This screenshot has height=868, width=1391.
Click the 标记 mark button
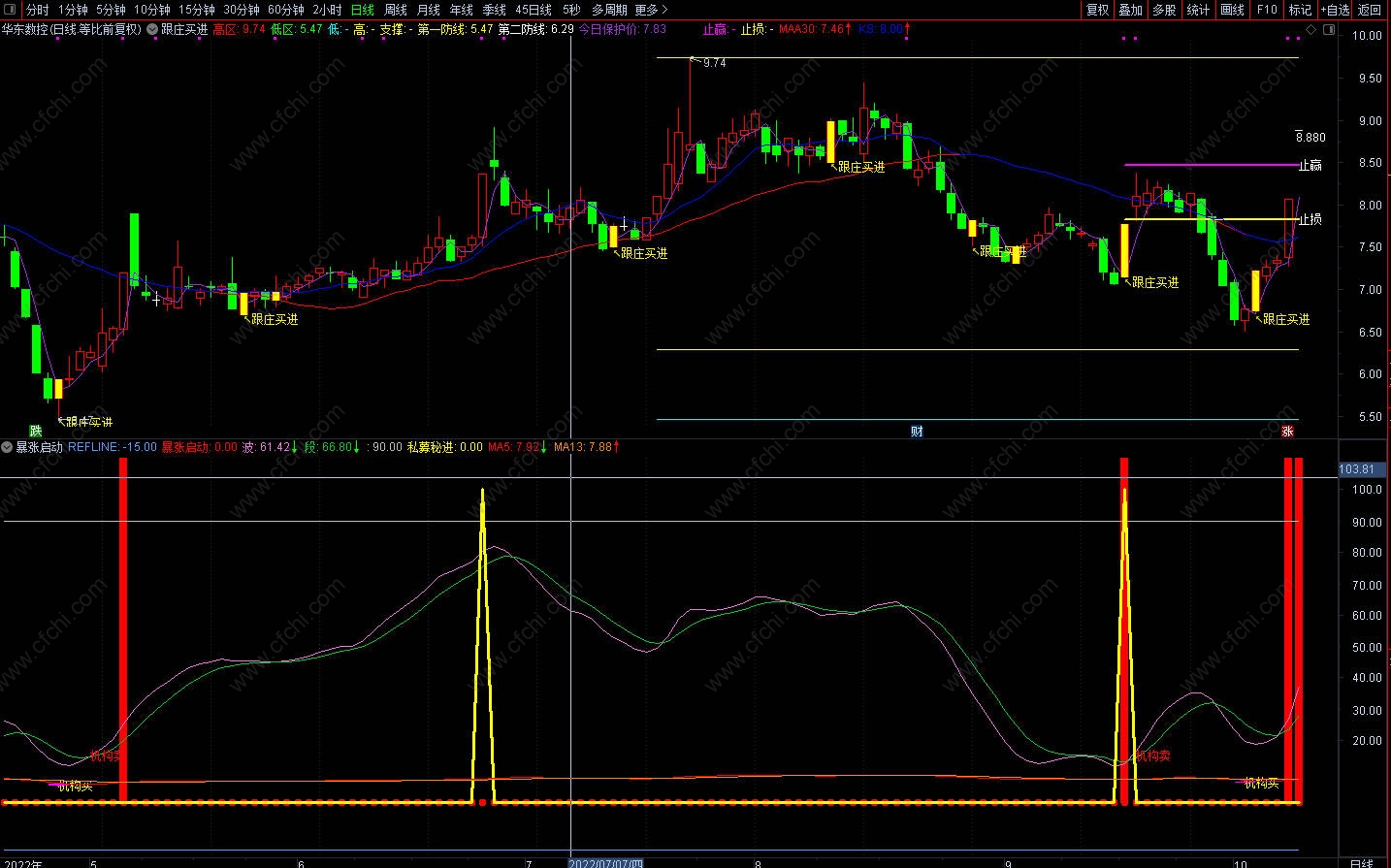coord(1300,10)
